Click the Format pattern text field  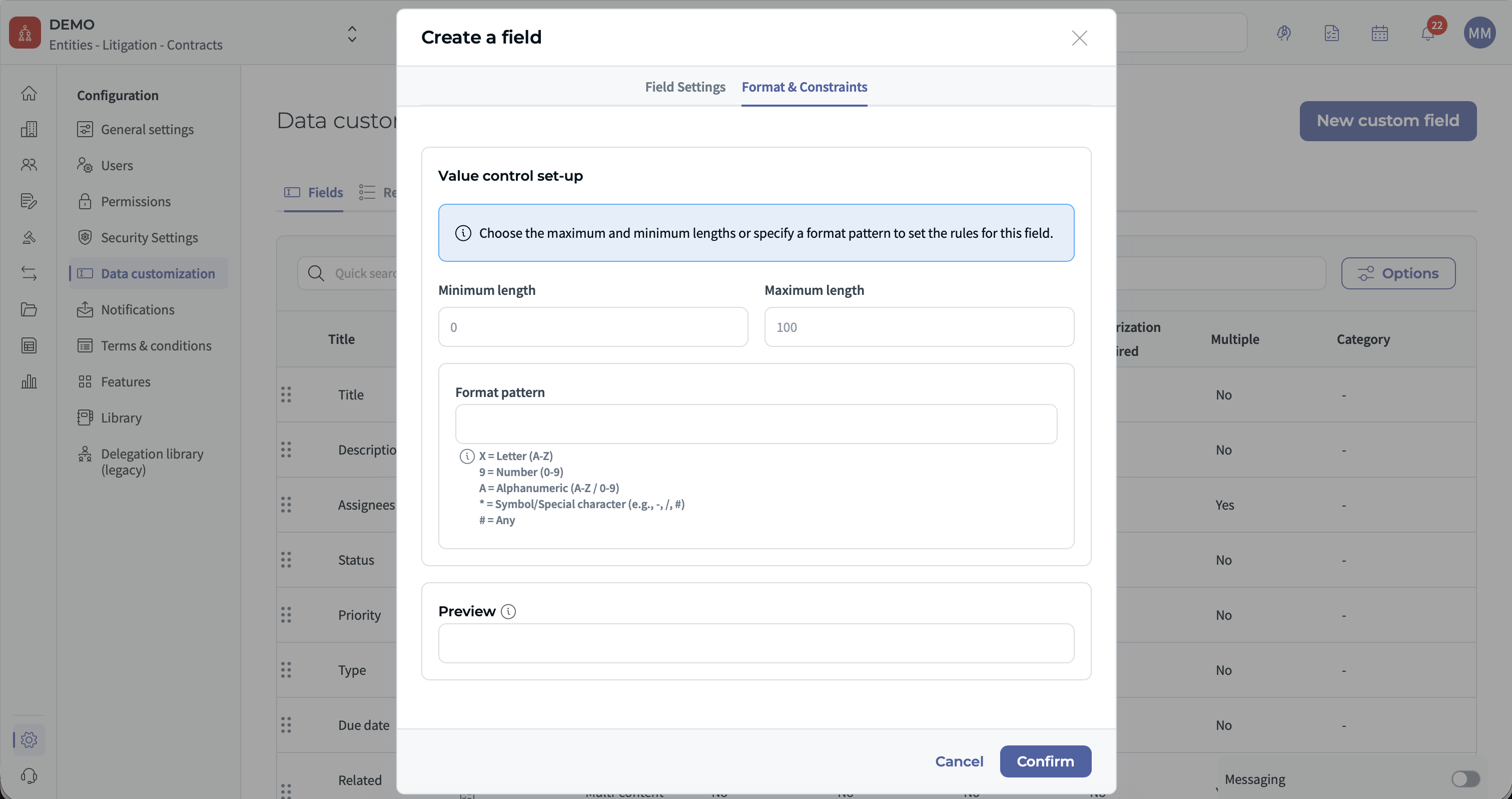(x=755, y=424)
